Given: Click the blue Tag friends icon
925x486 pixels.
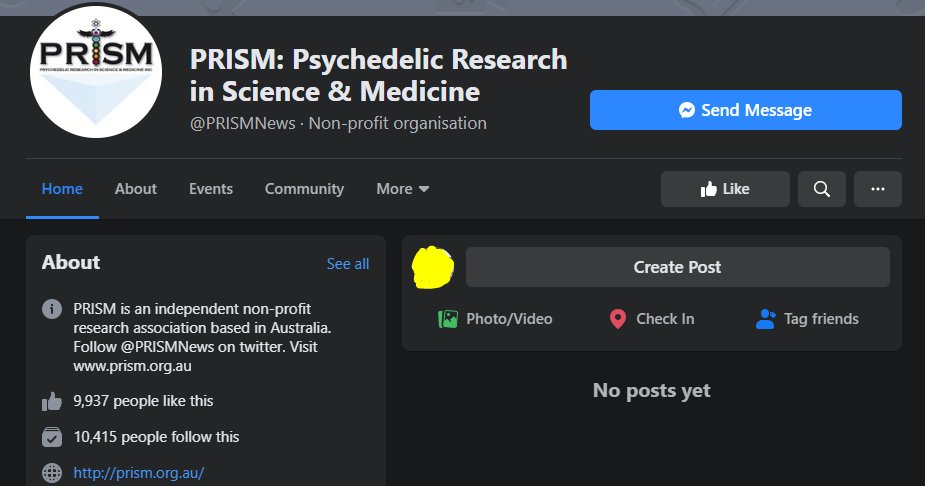Looking at the screenshot, I should click(766, 319).
